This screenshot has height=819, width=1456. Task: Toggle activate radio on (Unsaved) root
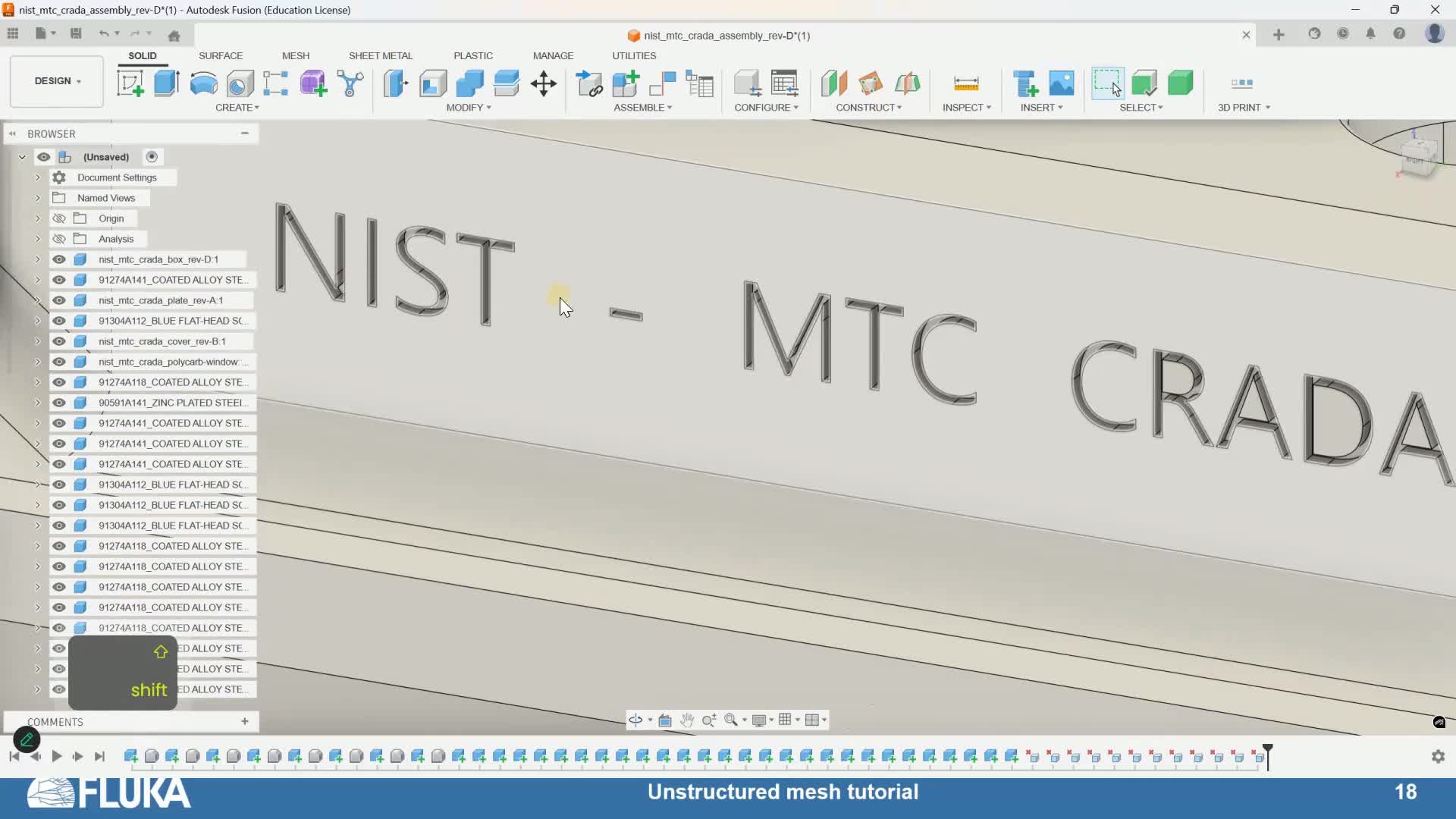point(152,157)
